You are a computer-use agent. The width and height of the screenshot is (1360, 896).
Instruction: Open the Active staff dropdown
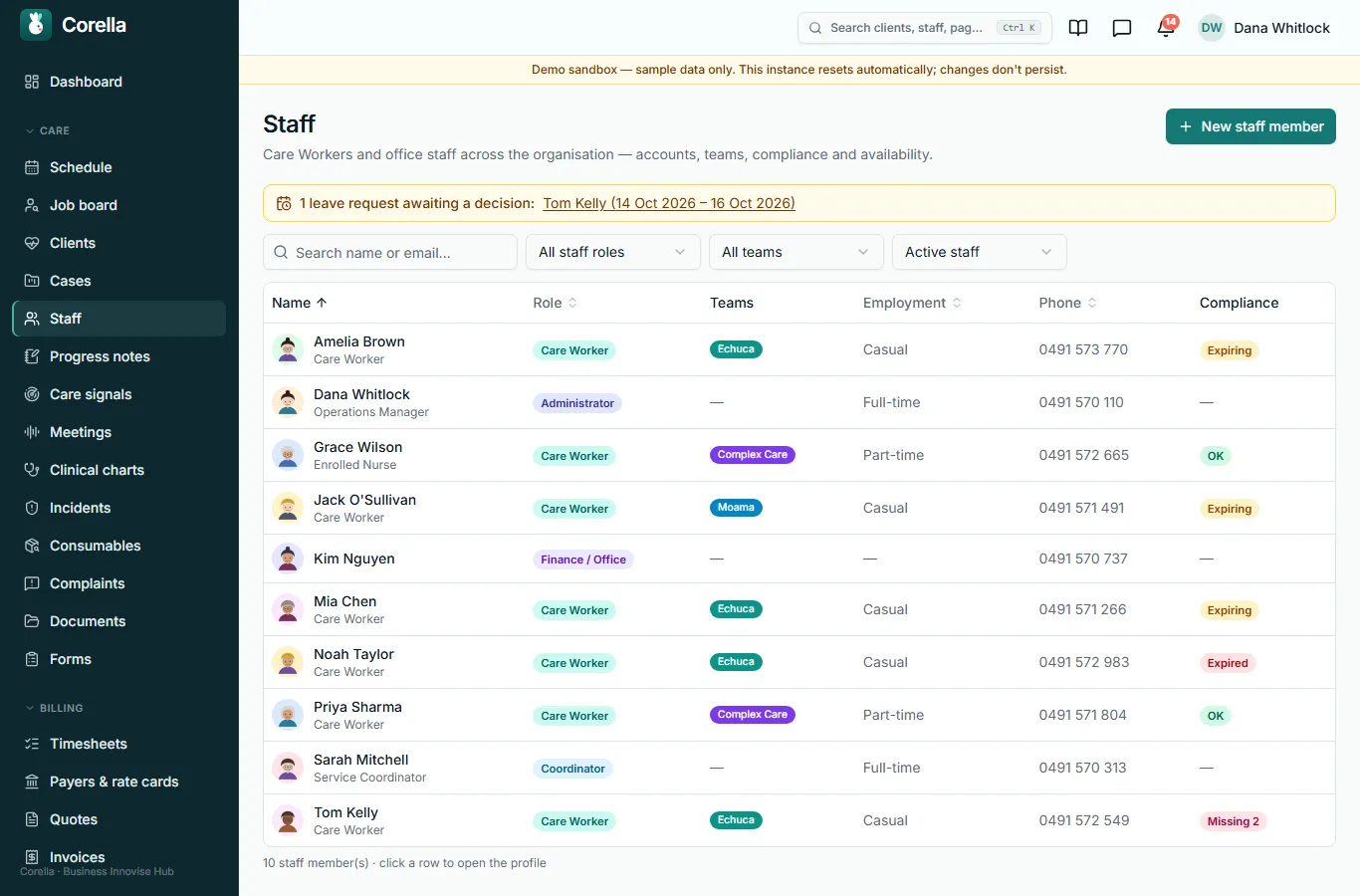click(980, 252)
